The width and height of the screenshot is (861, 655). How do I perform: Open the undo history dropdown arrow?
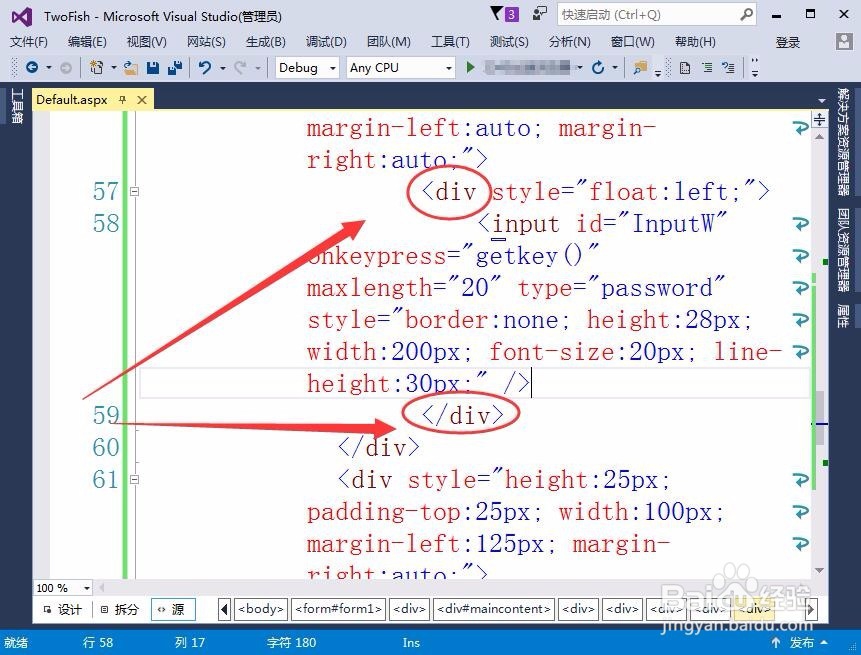223,68
